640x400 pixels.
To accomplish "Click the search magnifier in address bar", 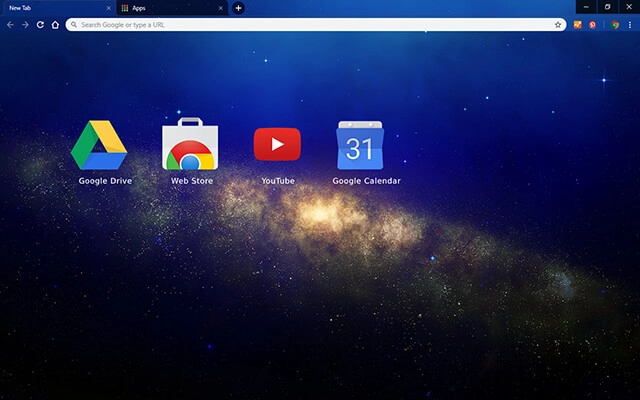I will pos(73,25).
